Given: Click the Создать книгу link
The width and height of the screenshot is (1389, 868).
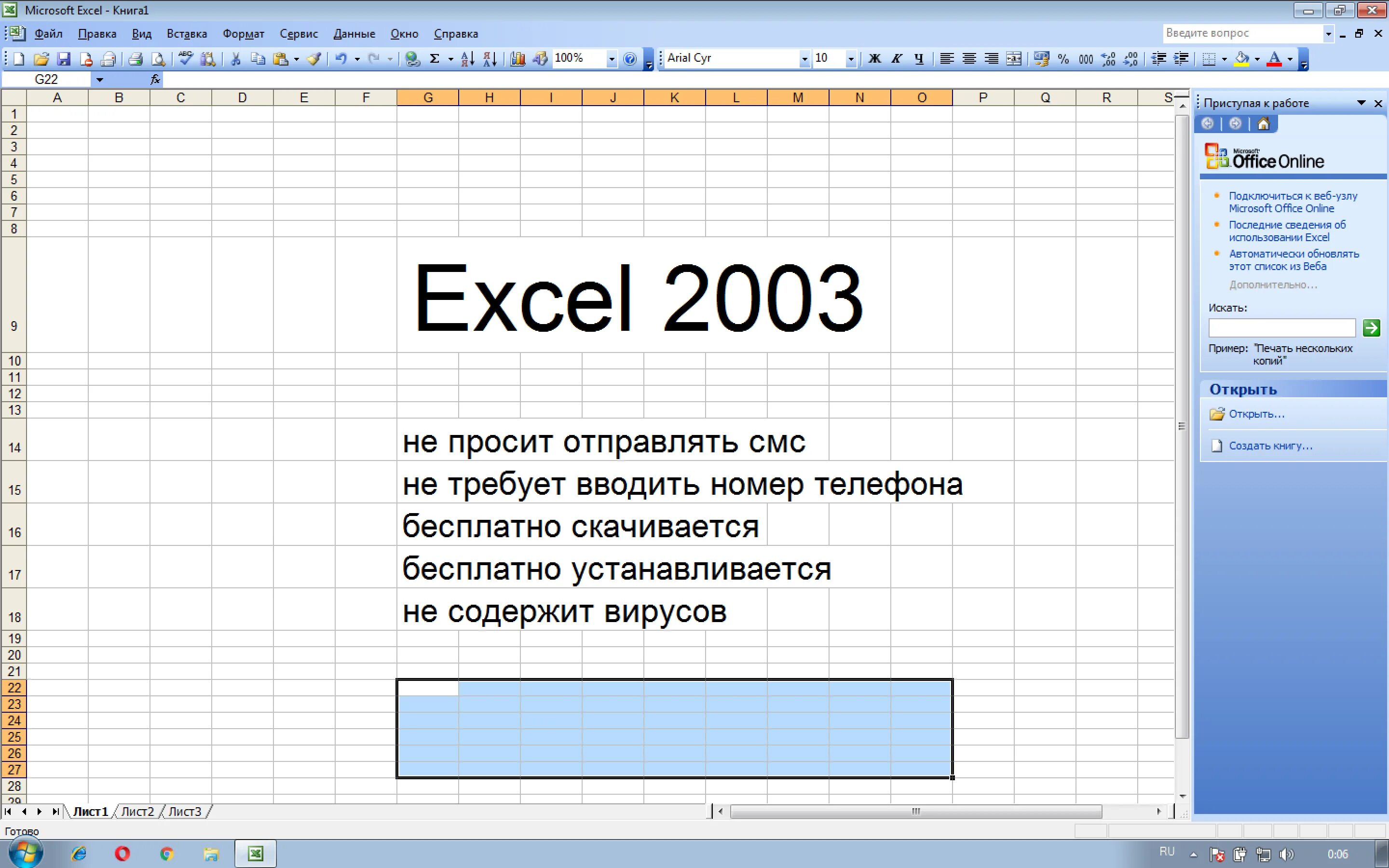Looking at the screenshot, I should tap(1270, 446).
